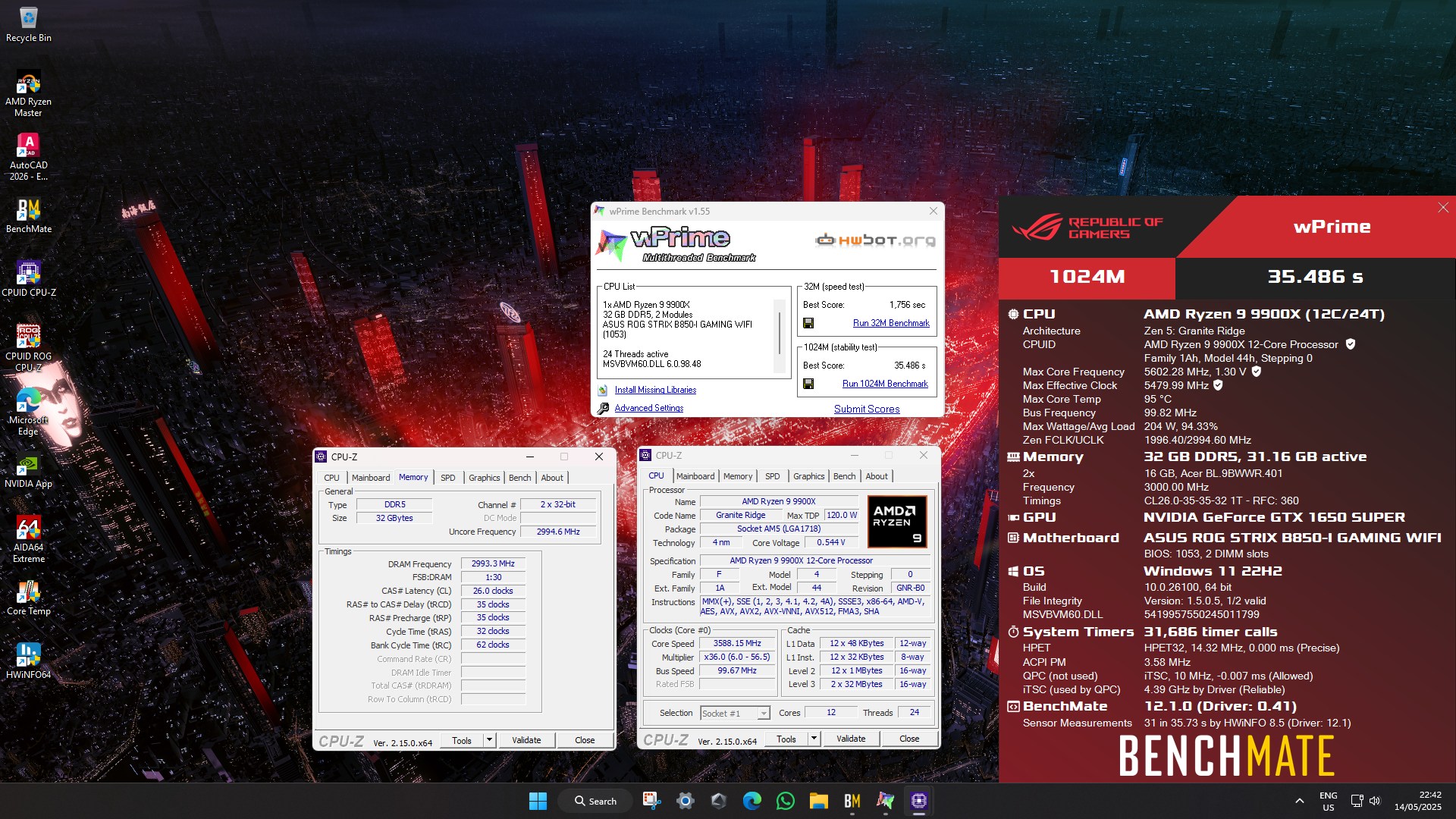
Task: Switch to SPD tab in left CPU-Z window
Action: 447,478
